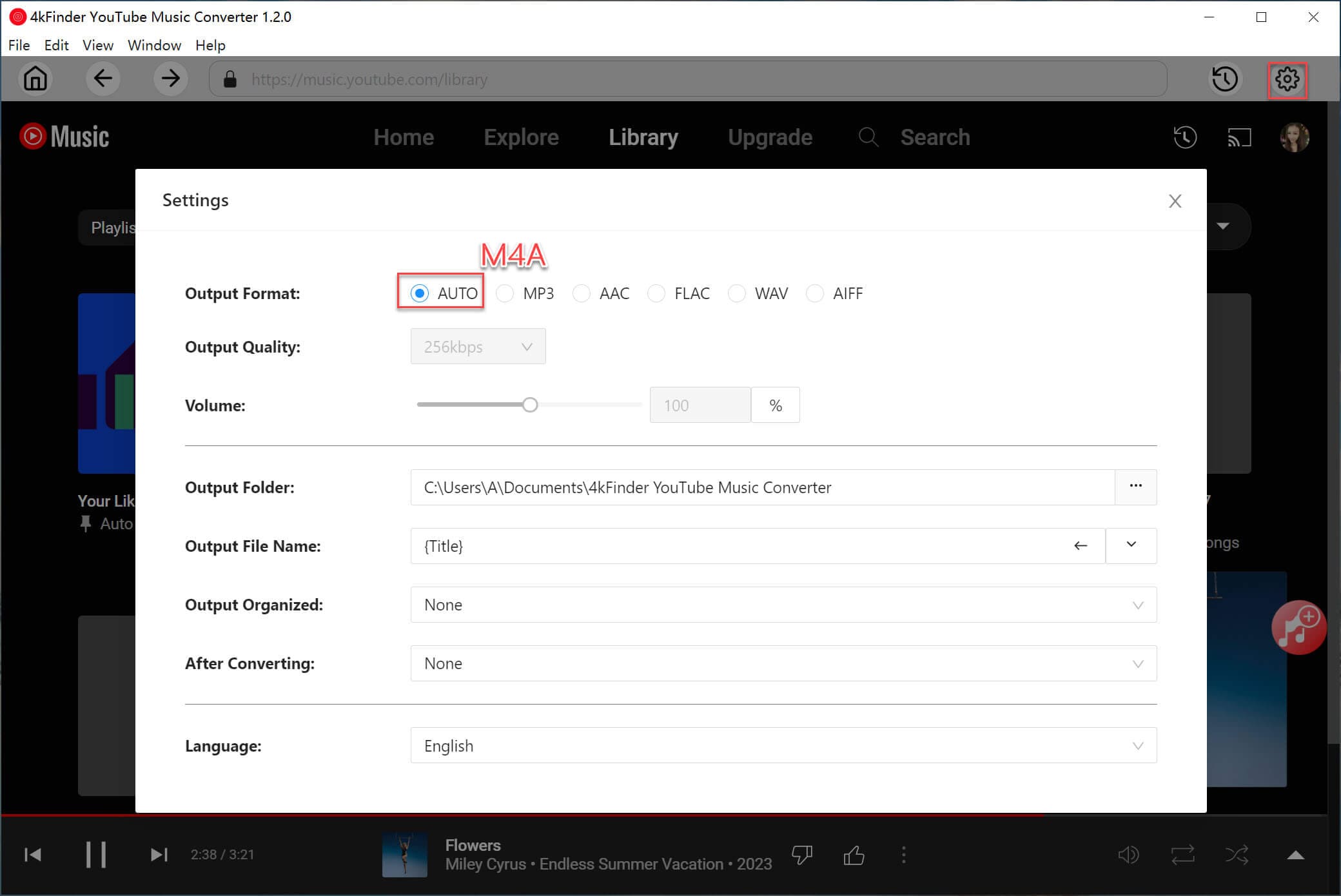Viewport: 1341px width, 896px height.
Task: Thumbs up the song Flowers
Action: (x=854, y=855)
